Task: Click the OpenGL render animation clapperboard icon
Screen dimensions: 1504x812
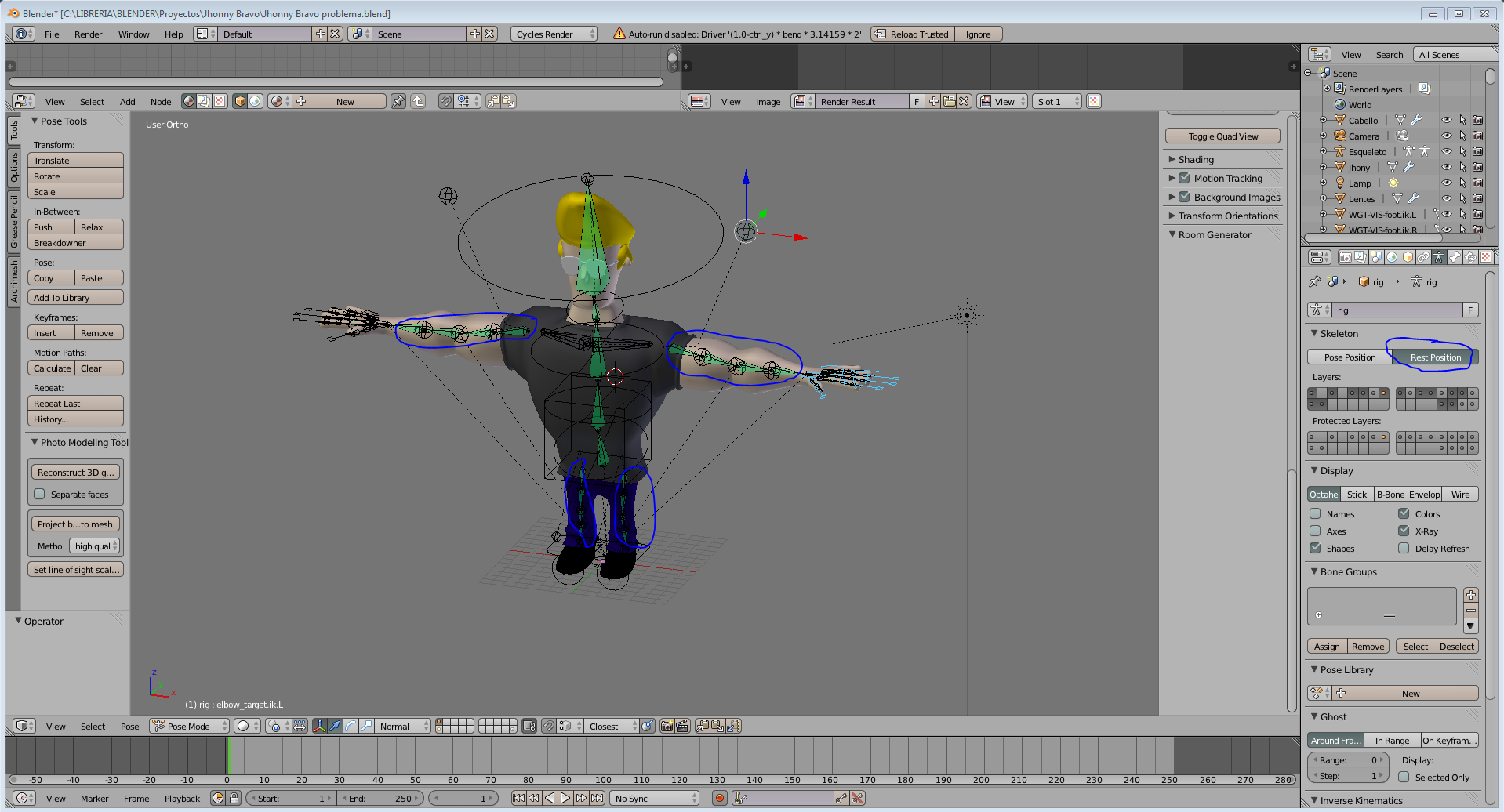Action: pyautogui.click(x=681, y=726)
